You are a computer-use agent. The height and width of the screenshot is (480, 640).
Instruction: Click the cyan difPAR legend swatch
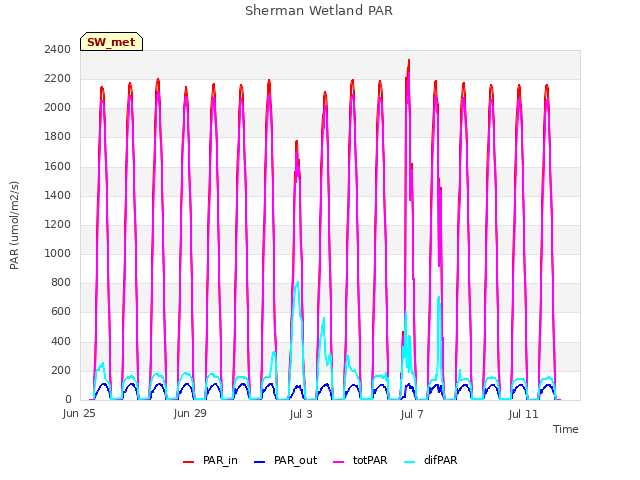tap(409, 462)
